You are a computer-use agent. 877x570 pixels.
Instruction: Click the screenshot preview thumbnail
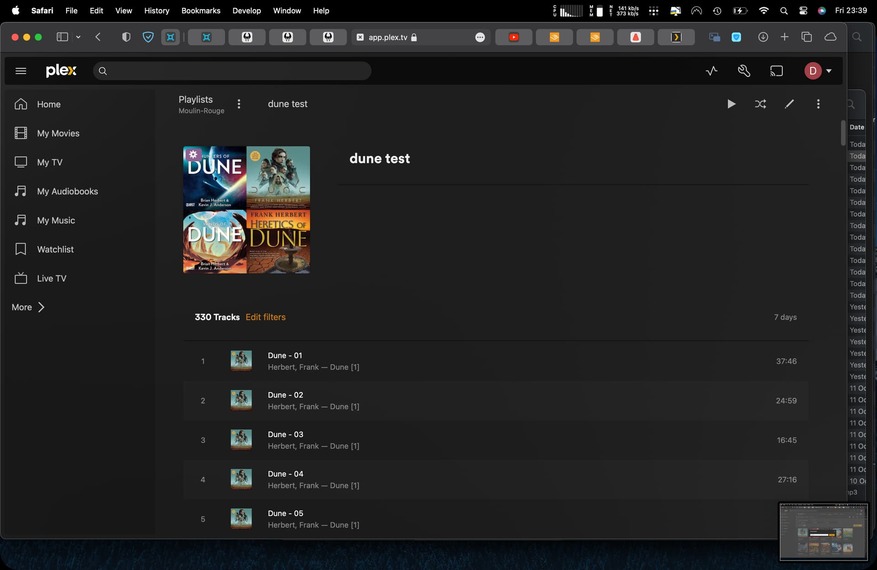click(824, 531)
